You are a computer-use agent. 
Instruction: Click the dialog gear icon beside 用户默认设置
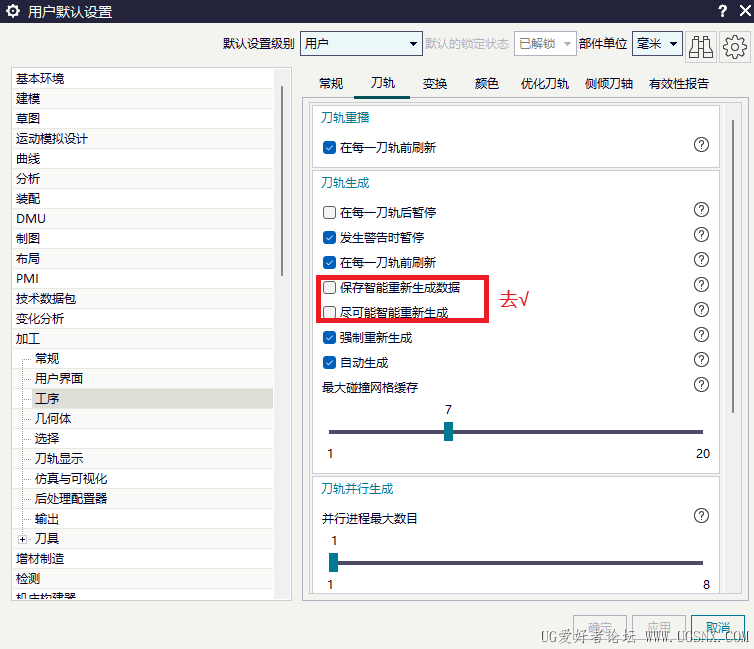[x=13, y=11]
